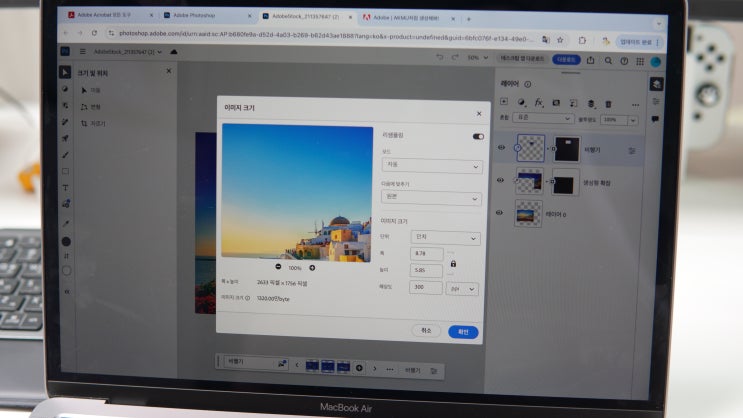Click the Redo arrow in top bar
The height and width of the screenshot is (418, 743).
pos(455,57)
